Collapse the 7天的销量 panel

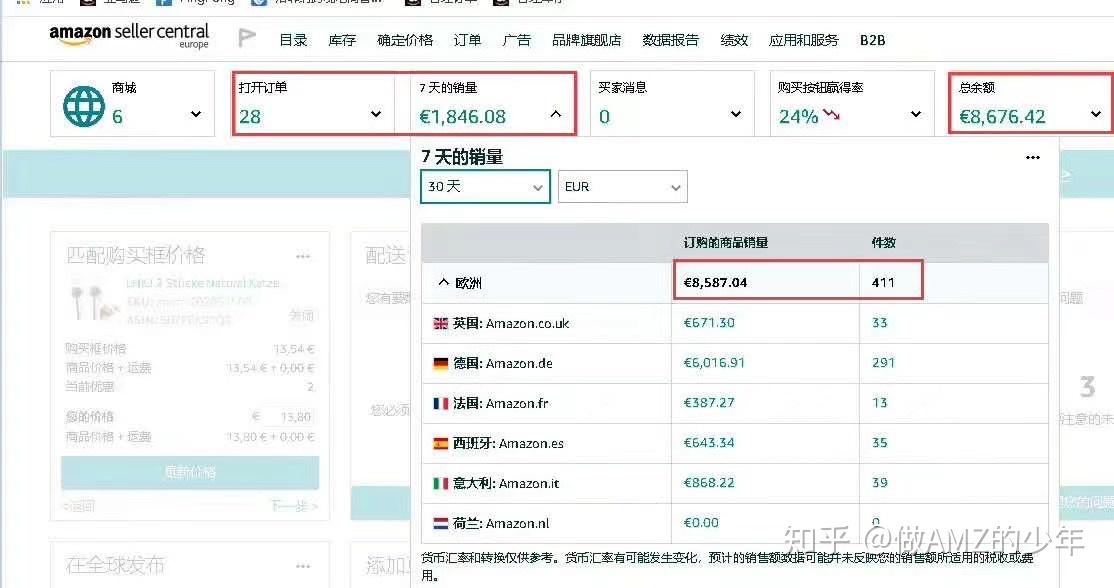556,114
